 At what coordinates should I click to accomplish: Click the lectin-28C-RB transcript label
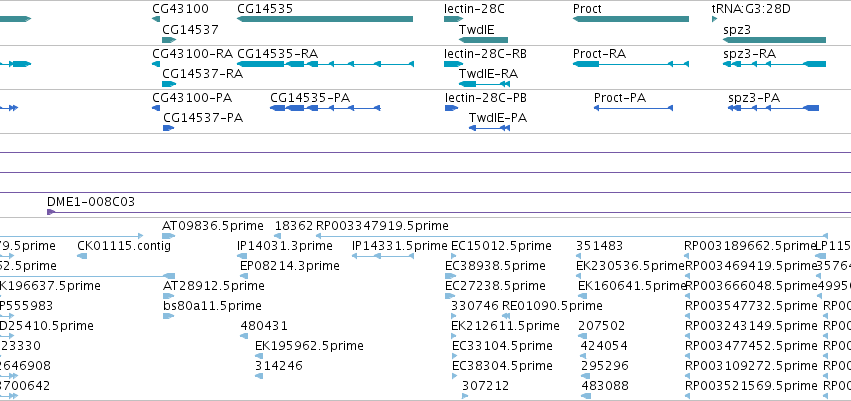point(485,54)
